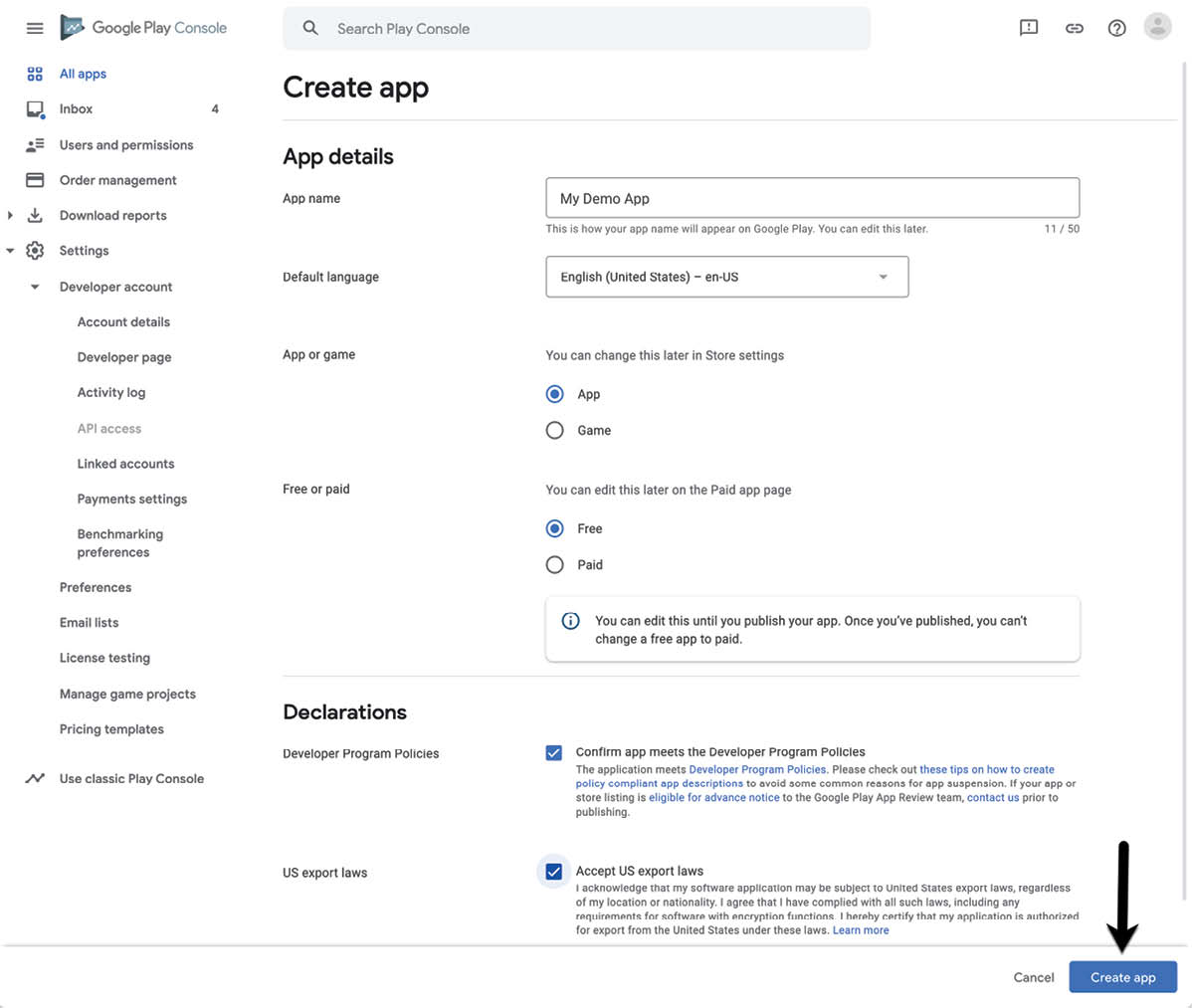Open Developer Program Policies link
1192x1008 pixels.
tap(757, 769)
